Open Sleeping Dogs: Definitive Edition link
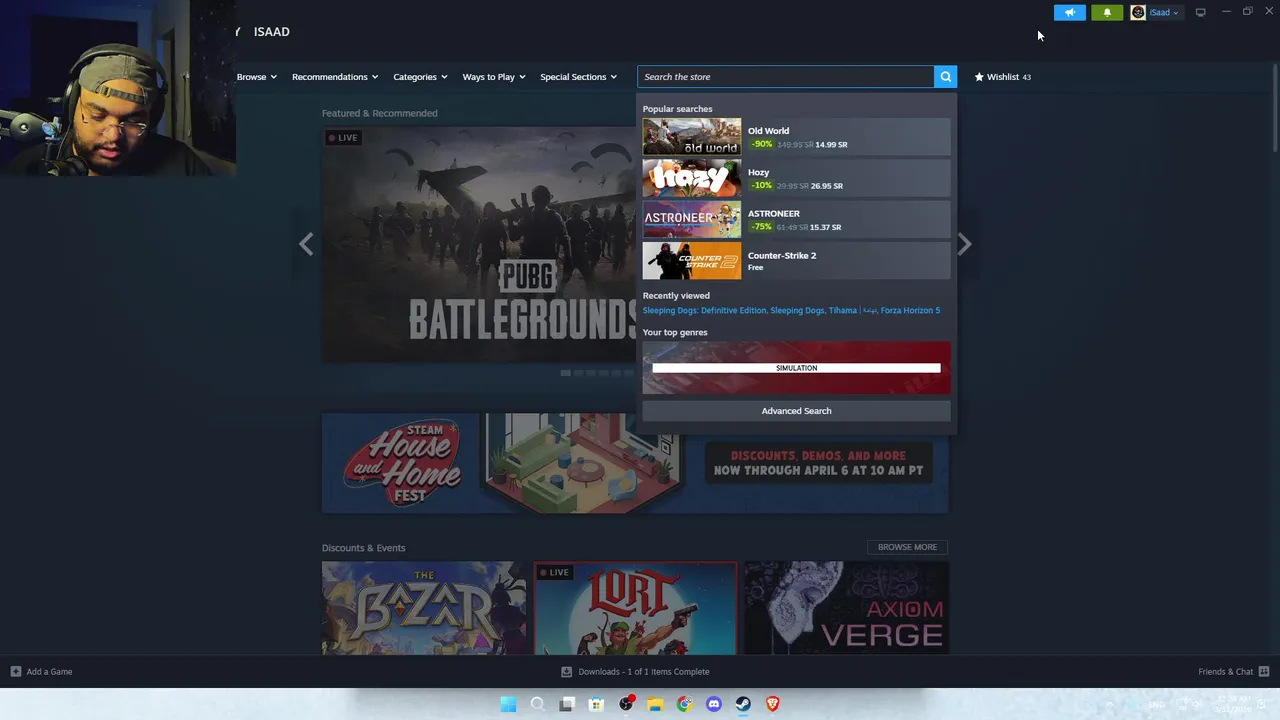Viewport: 1280px width, 720px height. click(704, 310)
